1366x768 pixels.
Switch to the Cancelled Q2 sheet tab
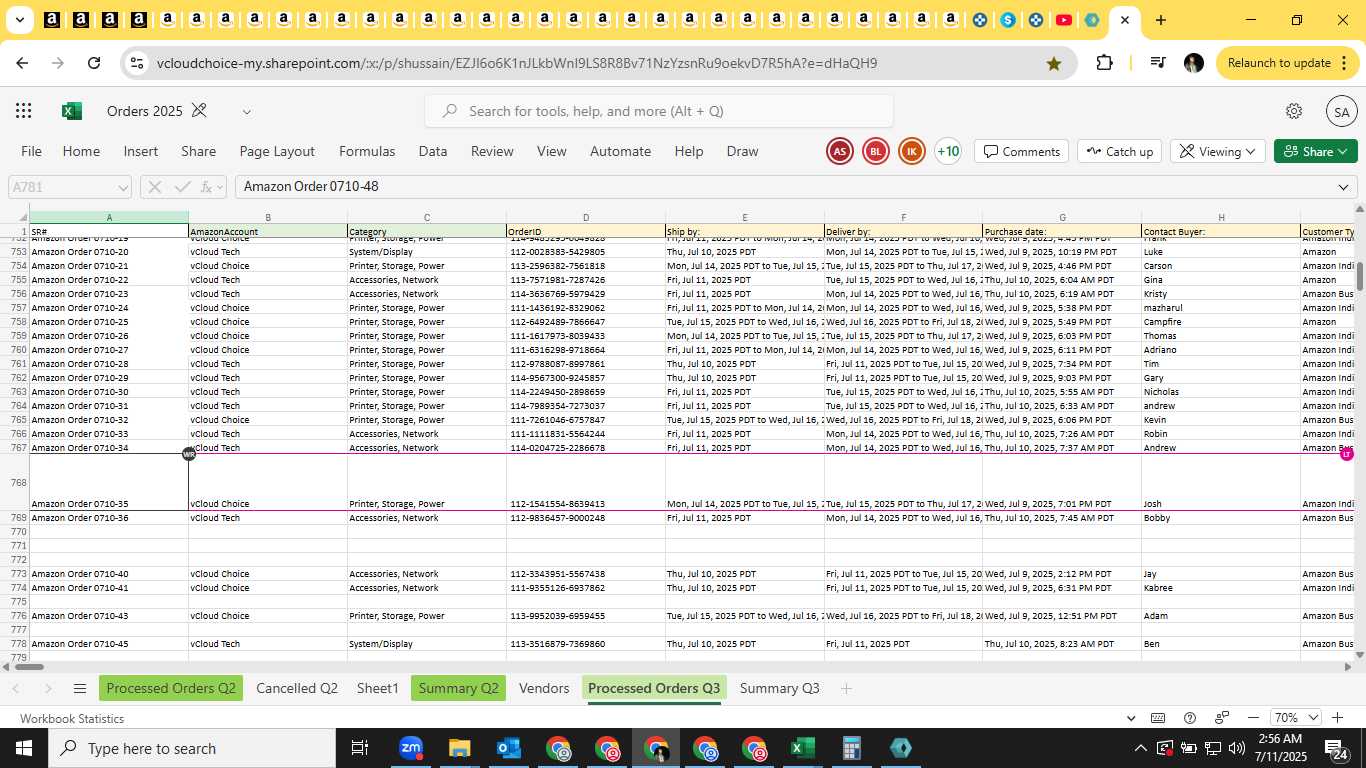point(297,688)
